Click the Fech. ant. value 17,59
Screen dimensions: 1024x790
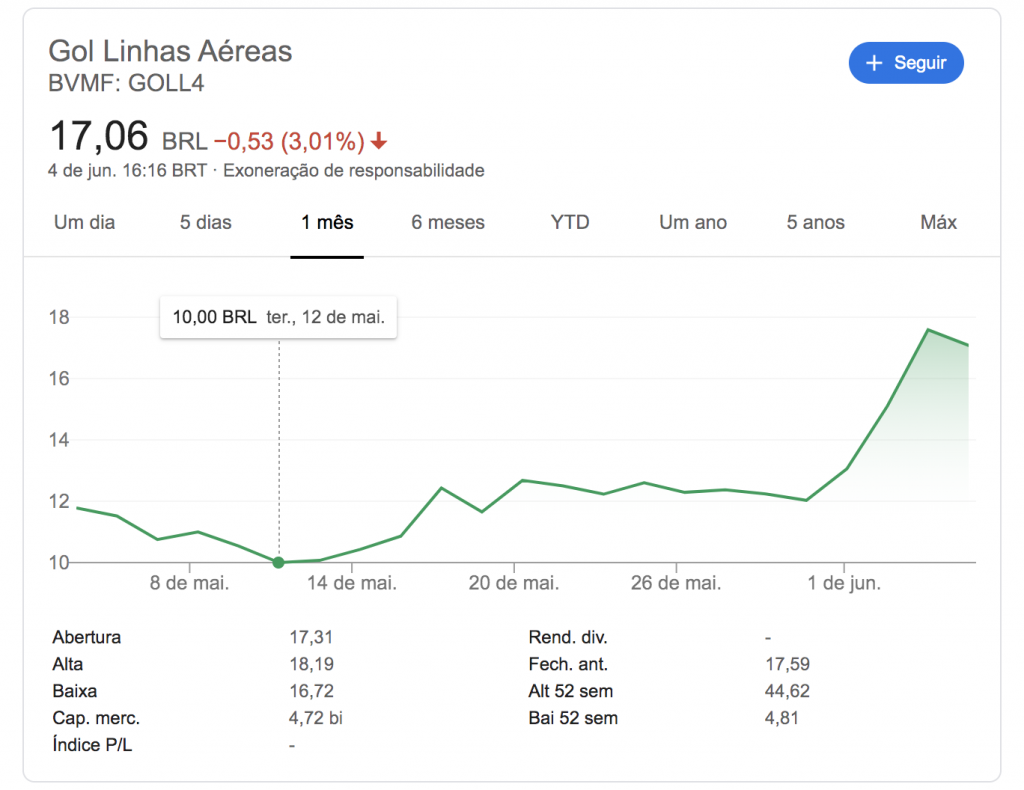tap(788, 664)
